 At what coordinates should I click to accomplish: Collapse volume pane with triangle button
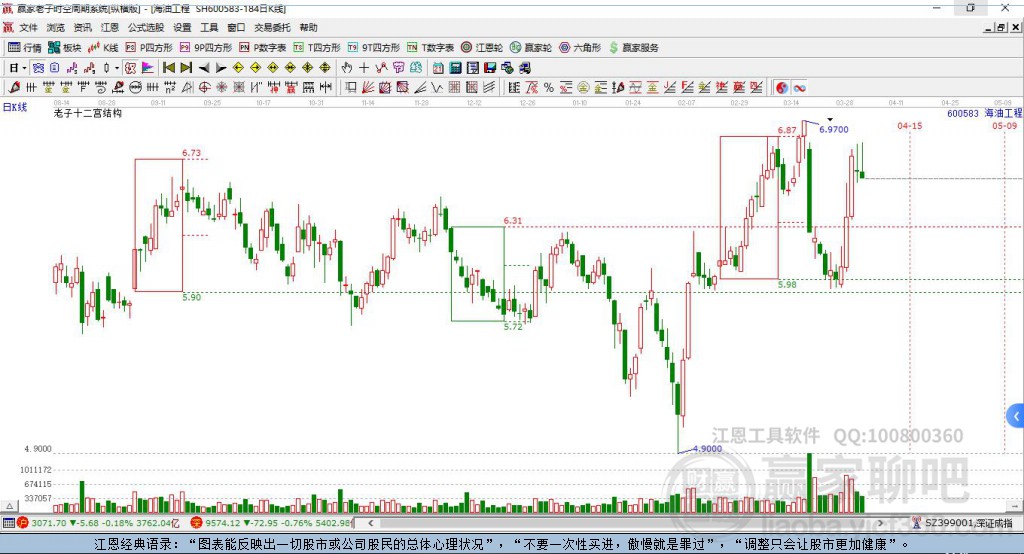pos(9,506)
